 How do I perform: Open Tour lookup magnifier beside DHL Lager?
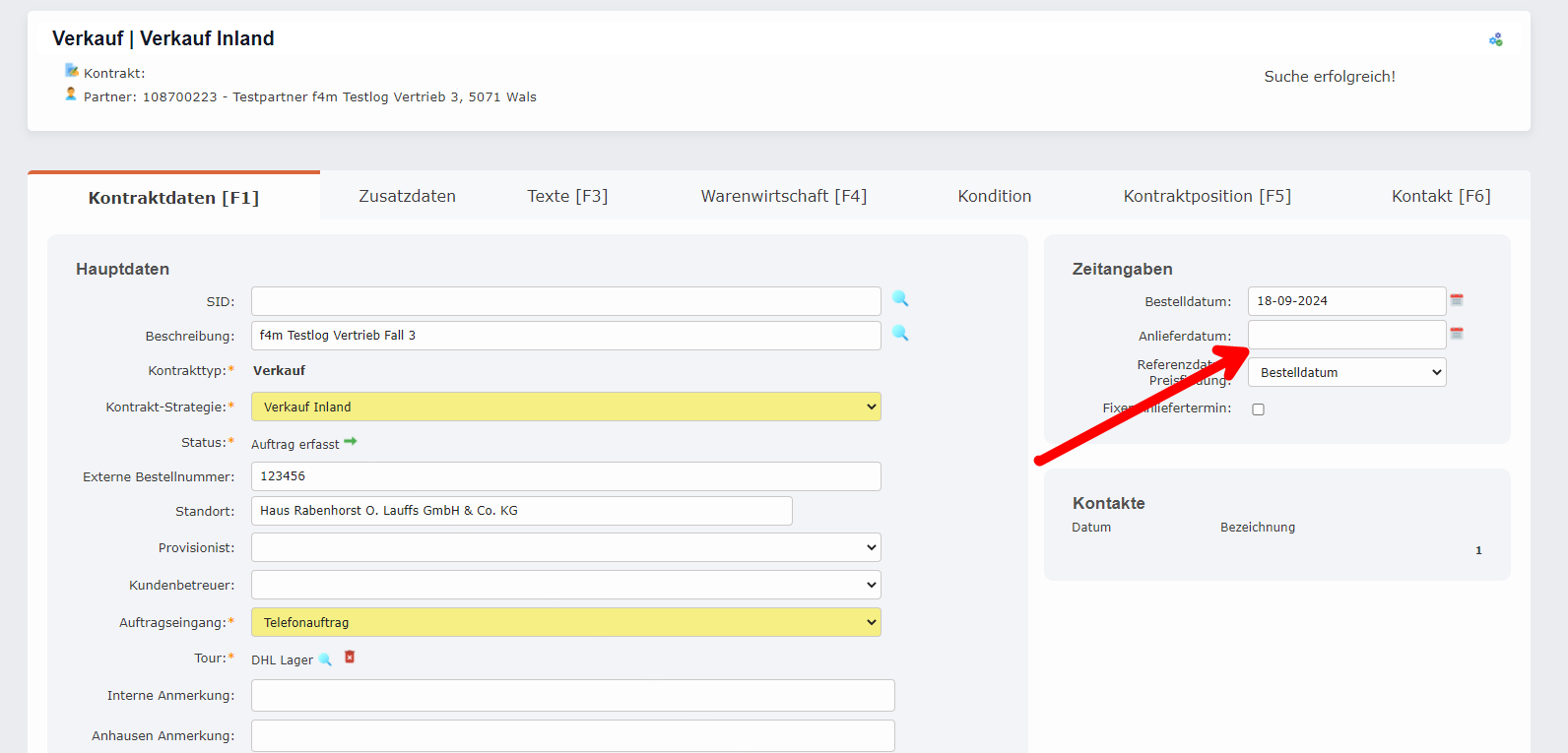point(325,659)
